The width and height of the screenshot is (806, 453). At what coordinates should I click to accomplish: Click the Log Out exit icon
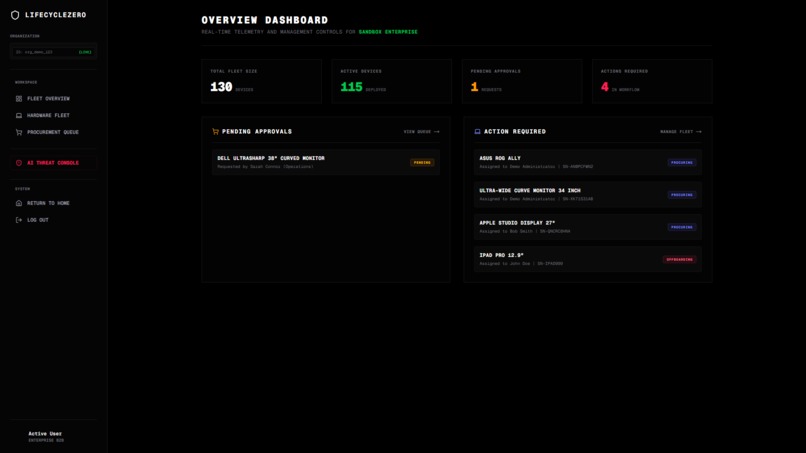19,220
